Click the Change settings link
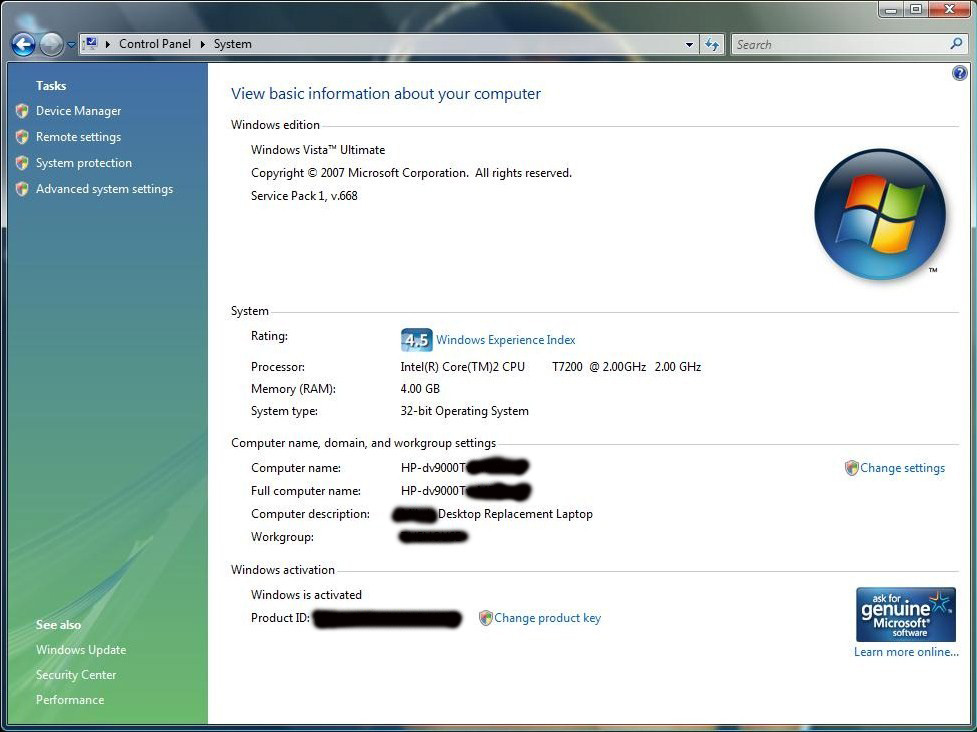This screenshot has height=732, width=977. click(x=902, y=468)
